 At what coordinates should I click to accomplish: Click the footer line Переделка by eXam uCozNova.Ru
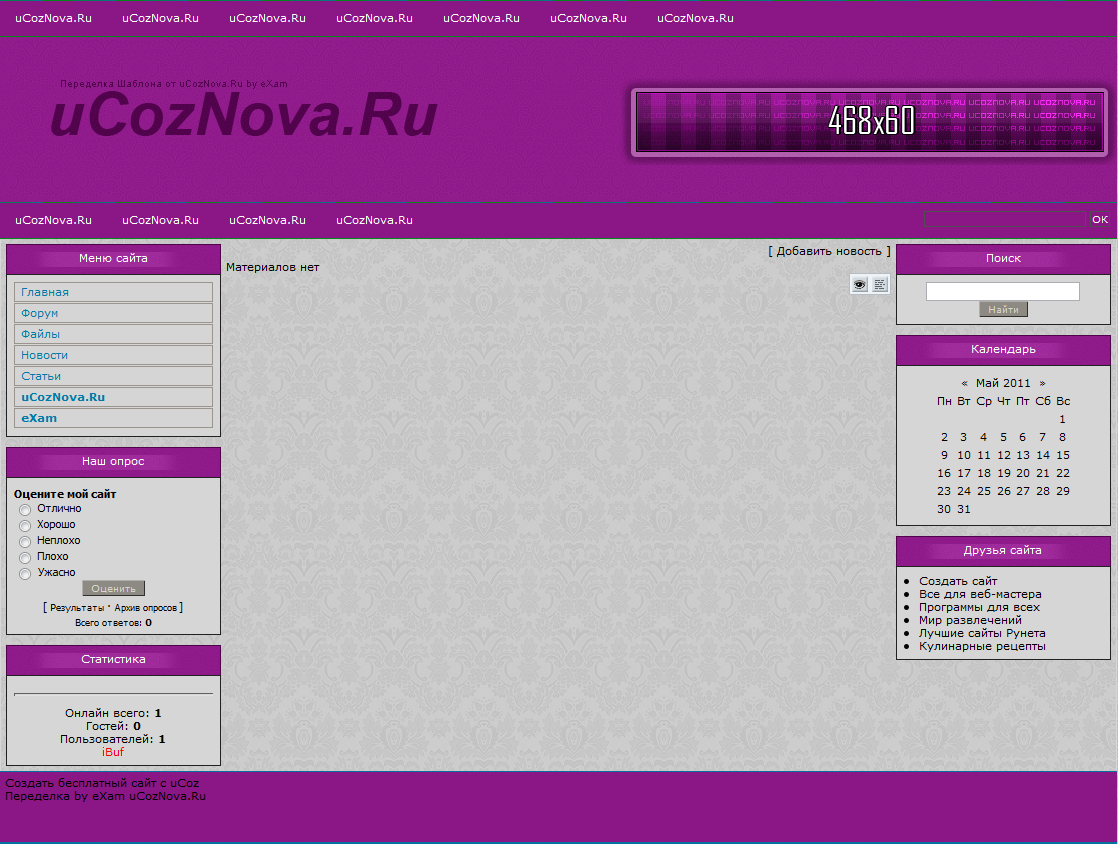106,796
